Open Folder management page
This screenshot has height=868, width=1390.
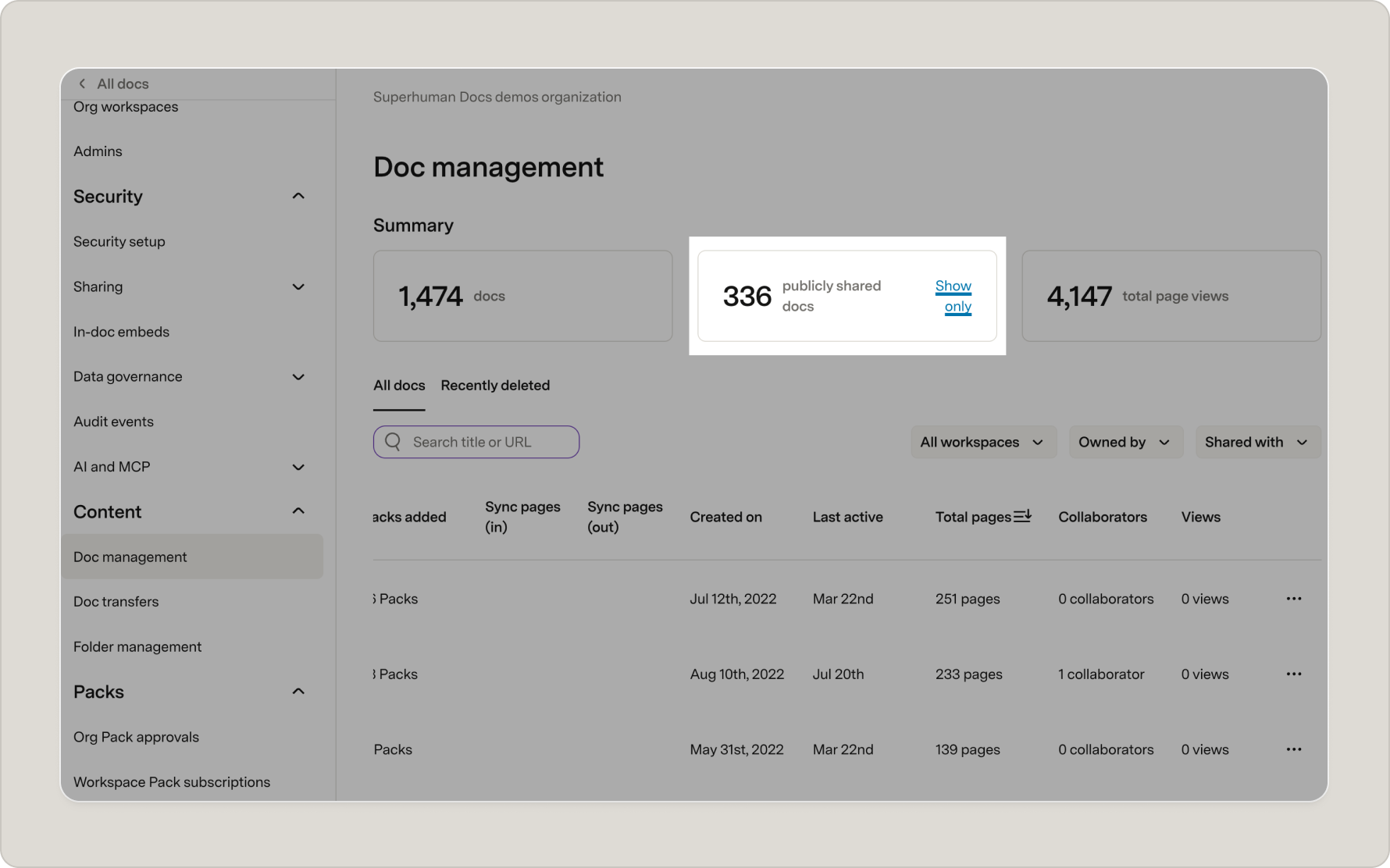[137, 647]
